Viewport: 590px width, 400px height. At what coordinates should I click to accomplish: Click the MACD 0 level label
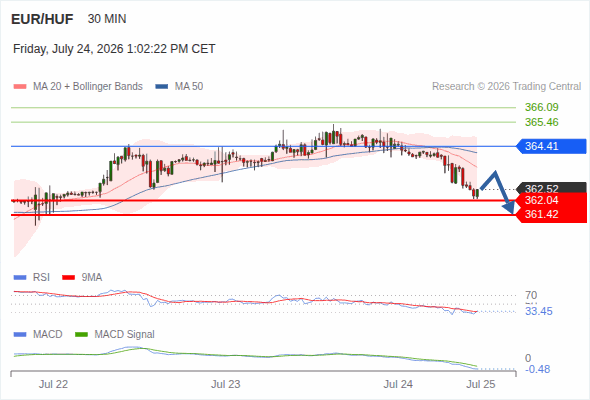coord(528,358)
